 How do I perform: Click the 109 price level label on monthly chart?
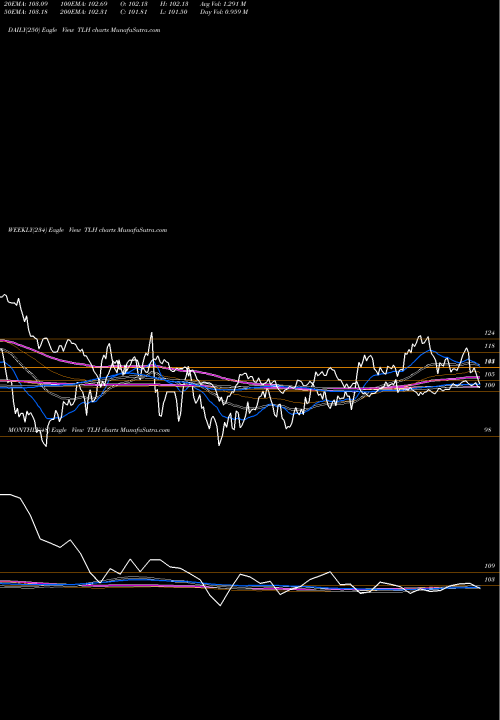tap(489, 566)
